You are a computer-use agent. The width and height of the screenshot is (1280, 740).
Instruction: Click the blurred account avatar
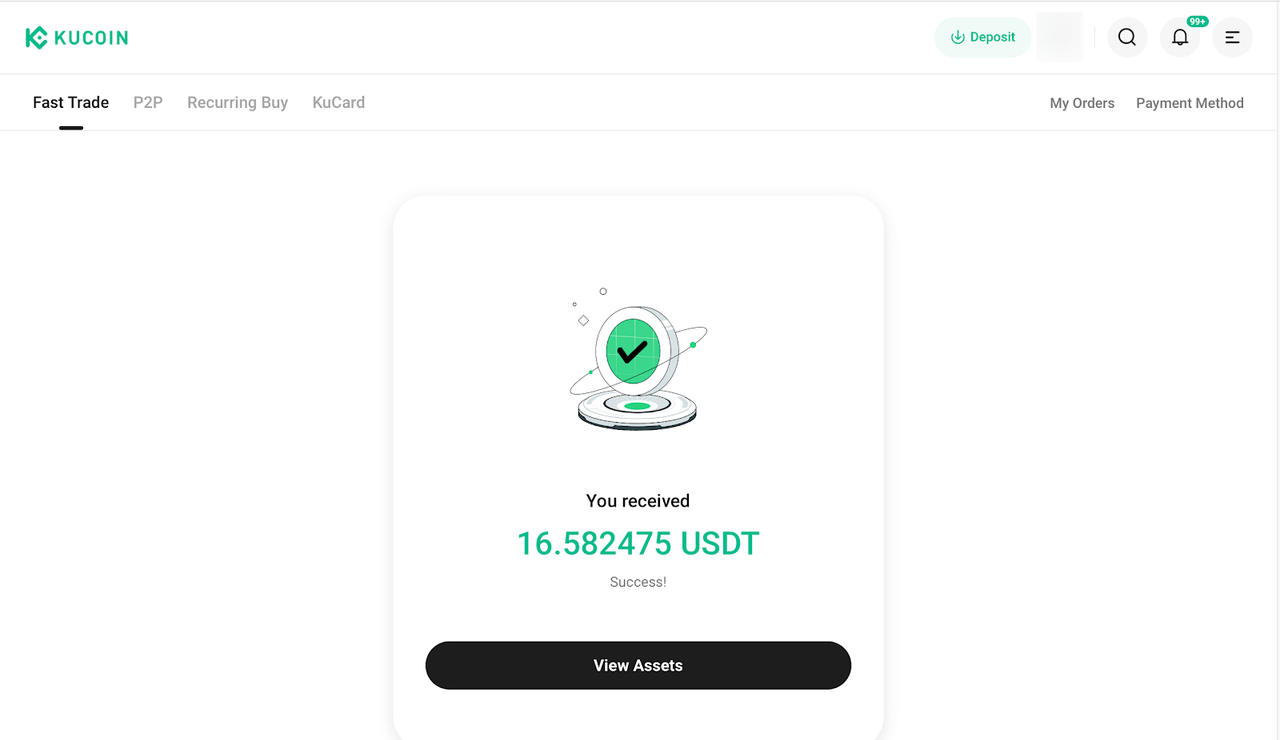tap(1059, 37)
